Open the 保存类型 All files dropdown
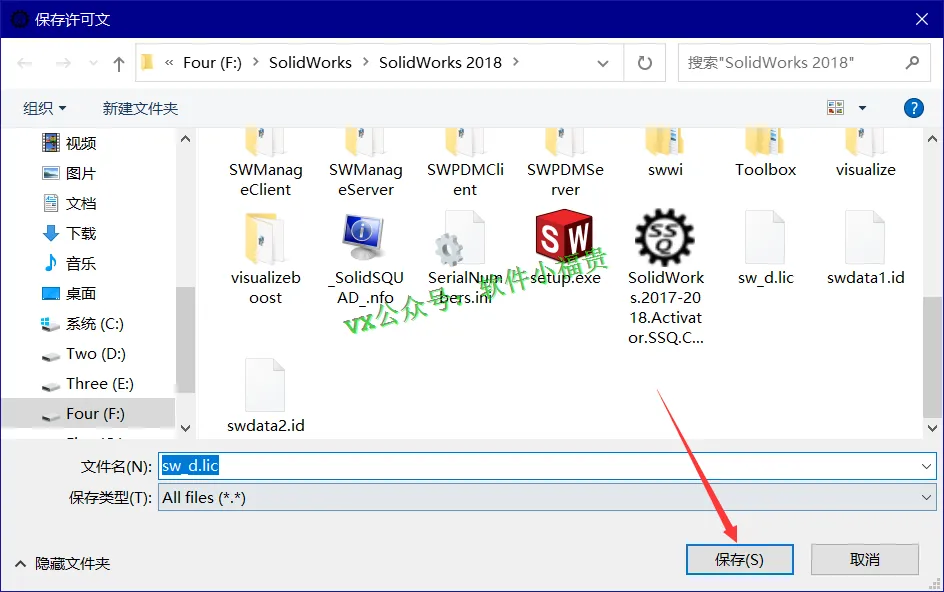944x592 pixels. (547, 497)
